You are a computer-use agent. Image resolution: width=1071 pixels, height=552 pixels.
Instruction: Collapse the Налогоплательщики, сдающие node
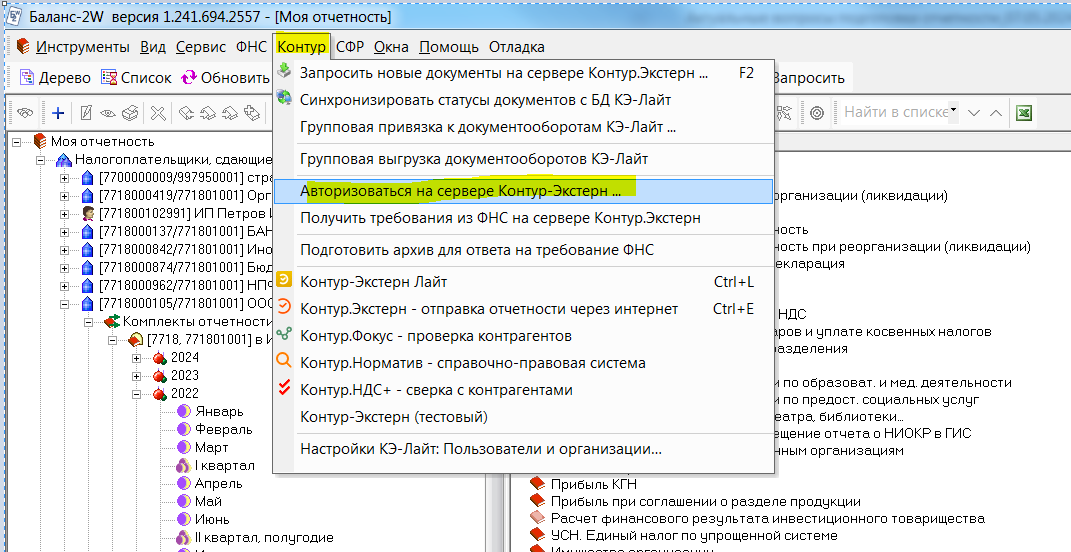[x=41, y=160]
